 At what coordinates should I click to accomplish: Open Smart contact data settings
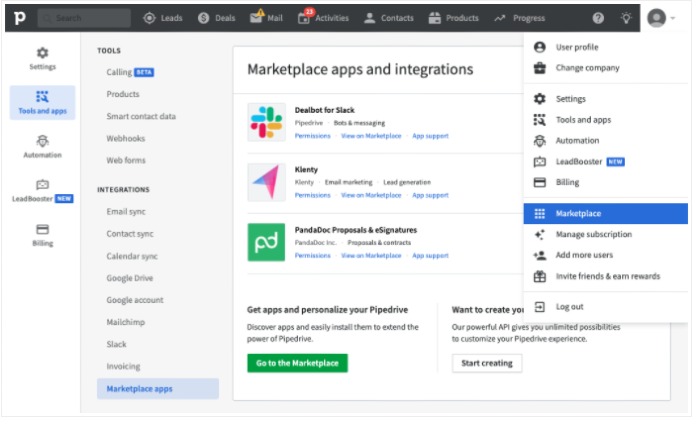pos(141,116)
